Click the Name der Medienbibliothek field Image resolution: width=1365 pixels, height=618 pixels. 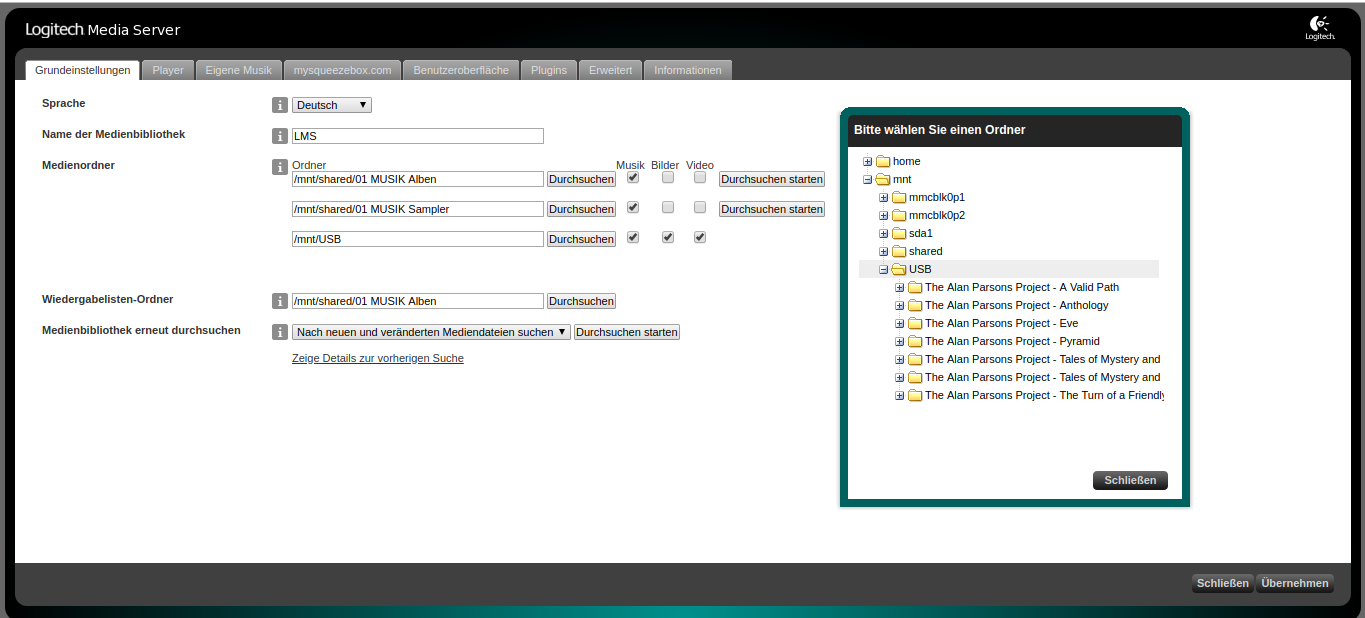[417, 136]
